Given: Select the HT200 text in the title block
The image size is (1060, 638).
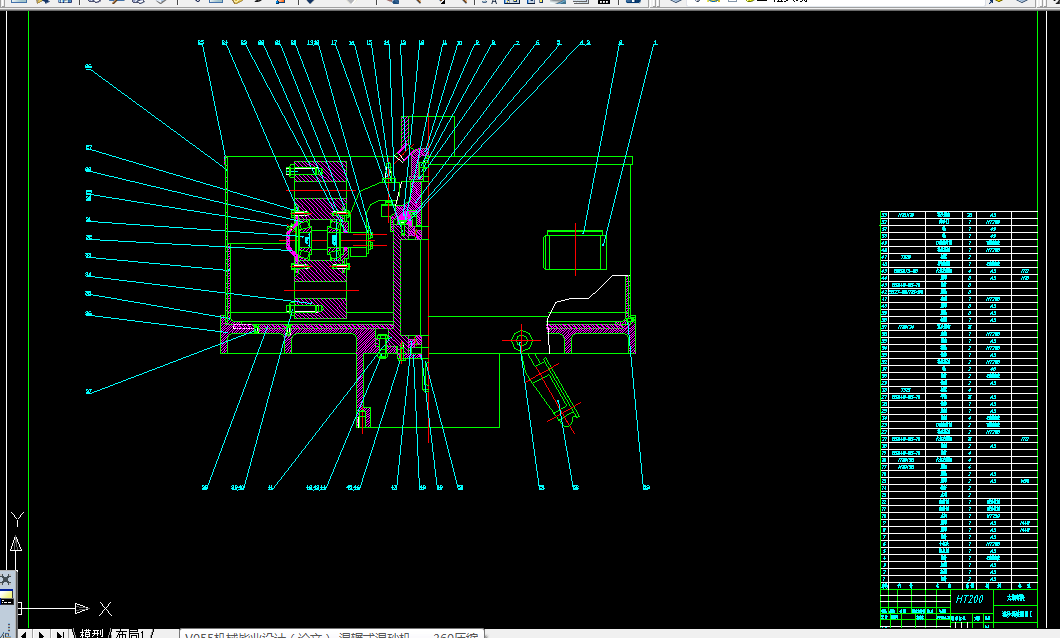Looking at the screenshot, I should click(969, 599).
